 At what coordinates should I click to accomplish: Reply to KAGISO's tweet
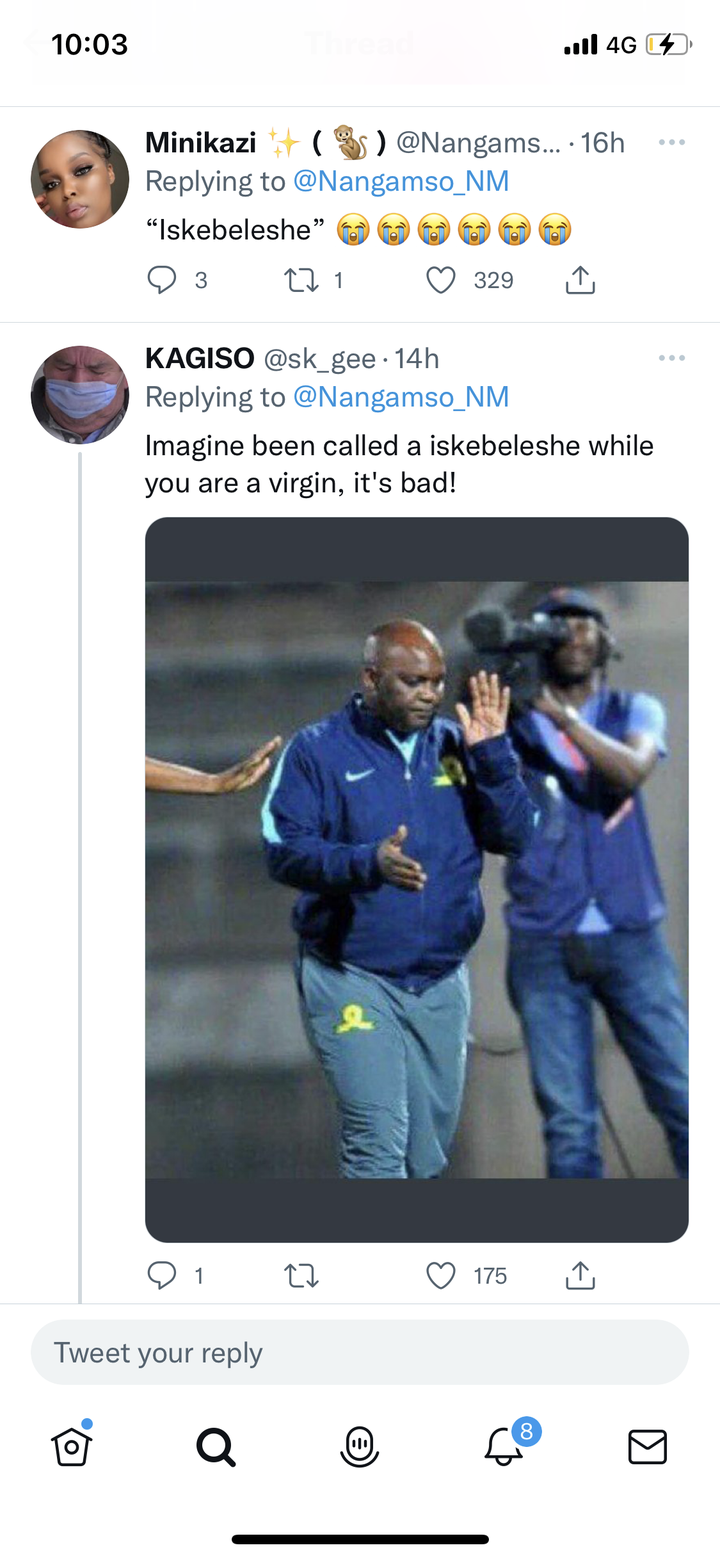[x=162, y=1275]
